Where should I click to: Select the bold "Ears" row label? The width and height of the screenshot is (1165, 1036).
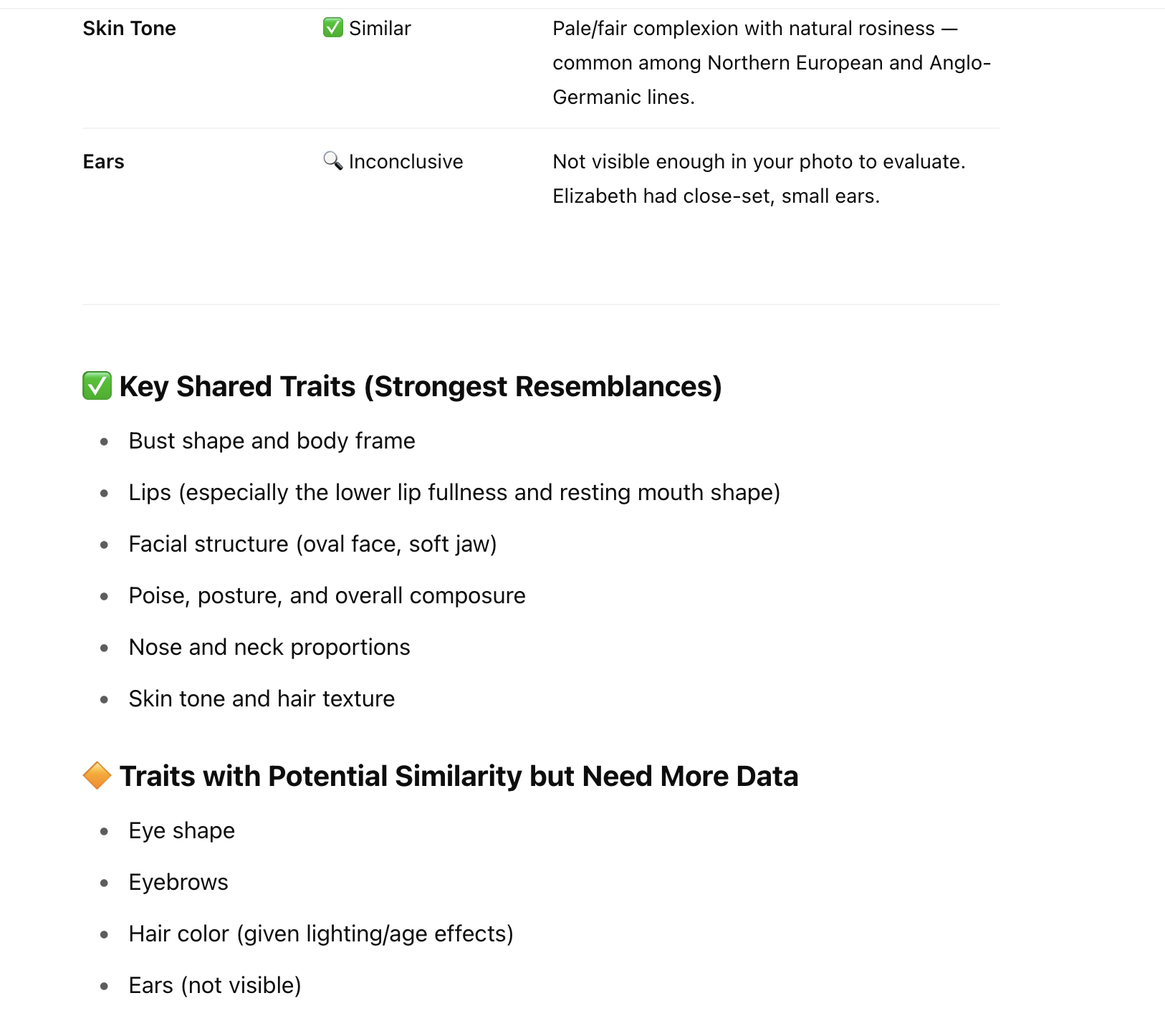click(x=103, y=162)
